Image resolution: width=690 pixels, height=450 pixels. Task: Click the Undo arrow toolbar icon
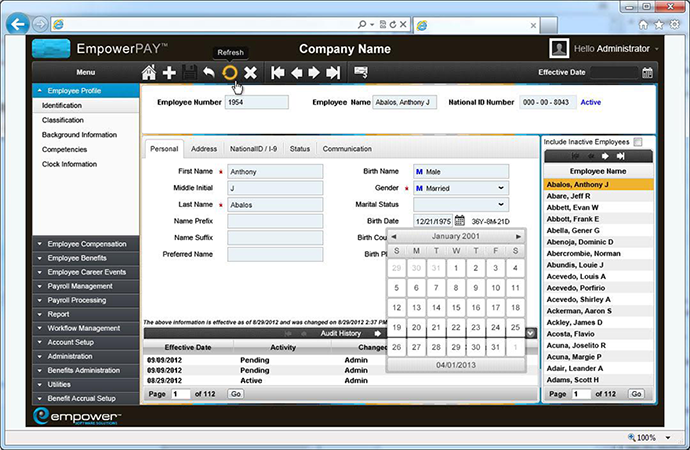pyautogui.click(x=209, y=72)
